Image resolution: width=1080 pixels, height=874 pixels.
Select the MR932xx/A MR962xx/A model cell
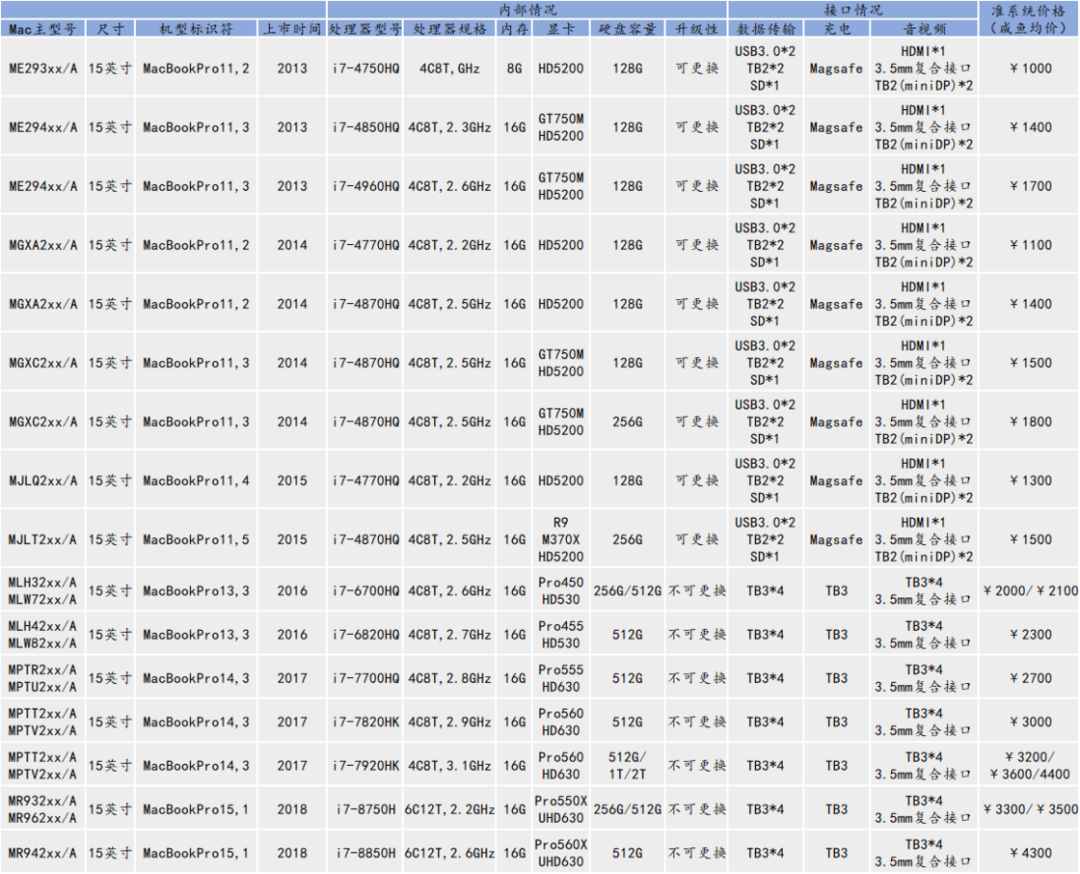pyautogui.click(x=43, y=809)
